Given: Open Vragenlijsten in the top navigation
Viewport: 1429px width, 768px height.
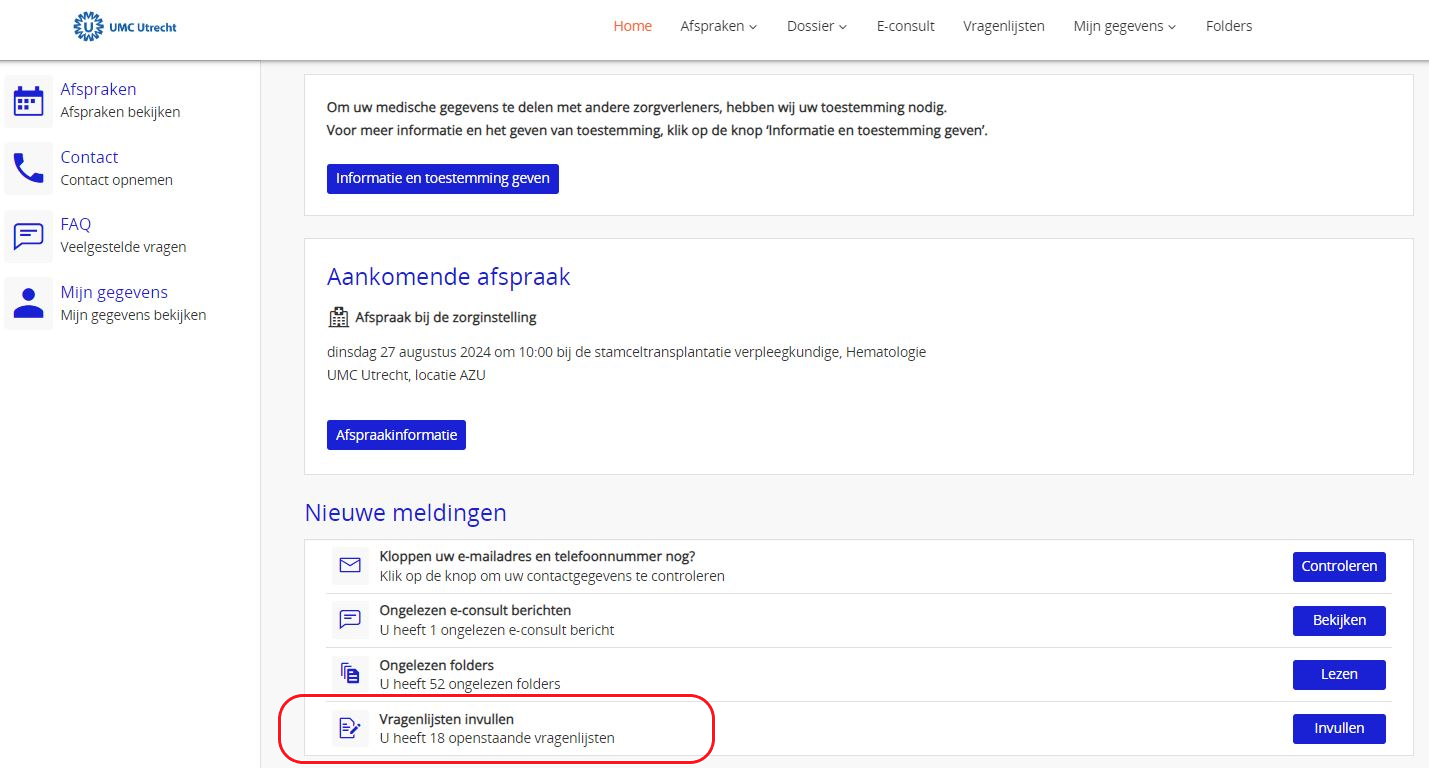Looking at the screenshot, I should [1004, 26].
